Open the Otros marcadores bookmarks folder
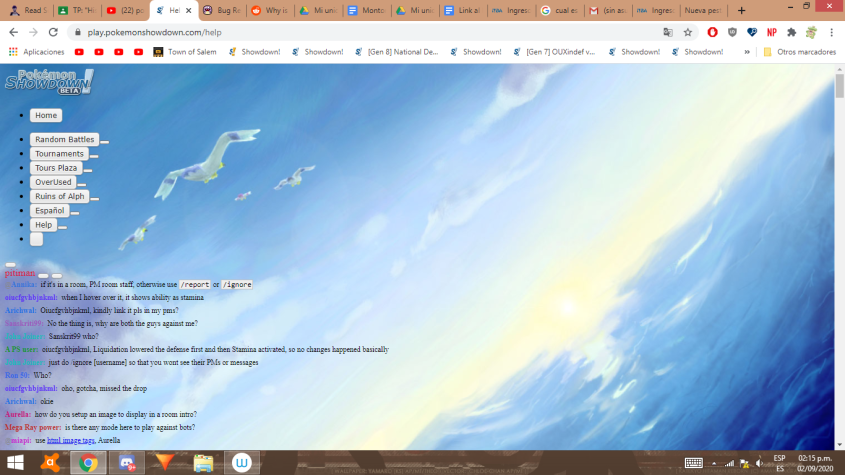Screen dimensions: 845x475 click(x=799, y=52)
